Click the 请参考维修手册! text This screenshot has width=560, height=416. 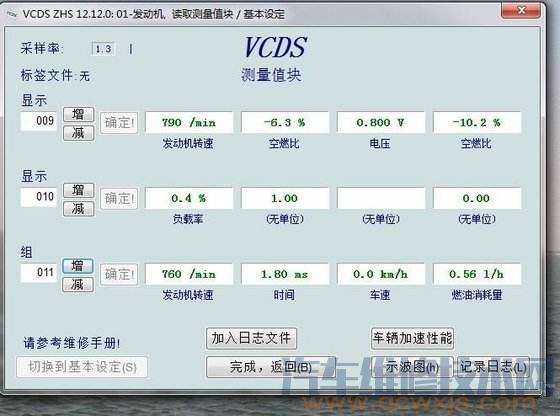72,343
